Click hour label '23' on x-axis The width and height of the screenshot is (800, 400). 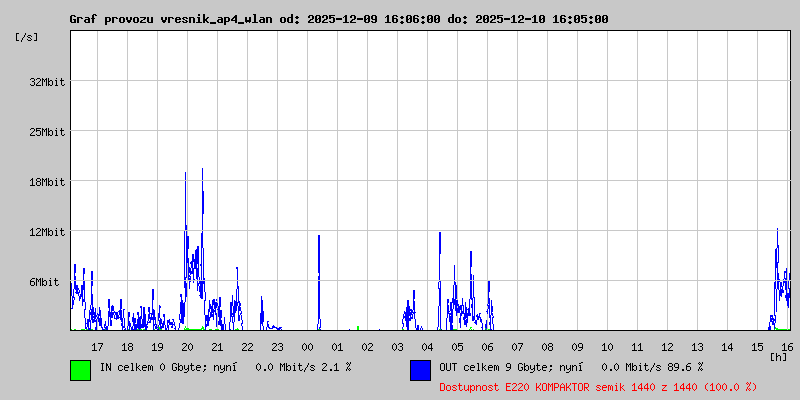tap(277, 347)
